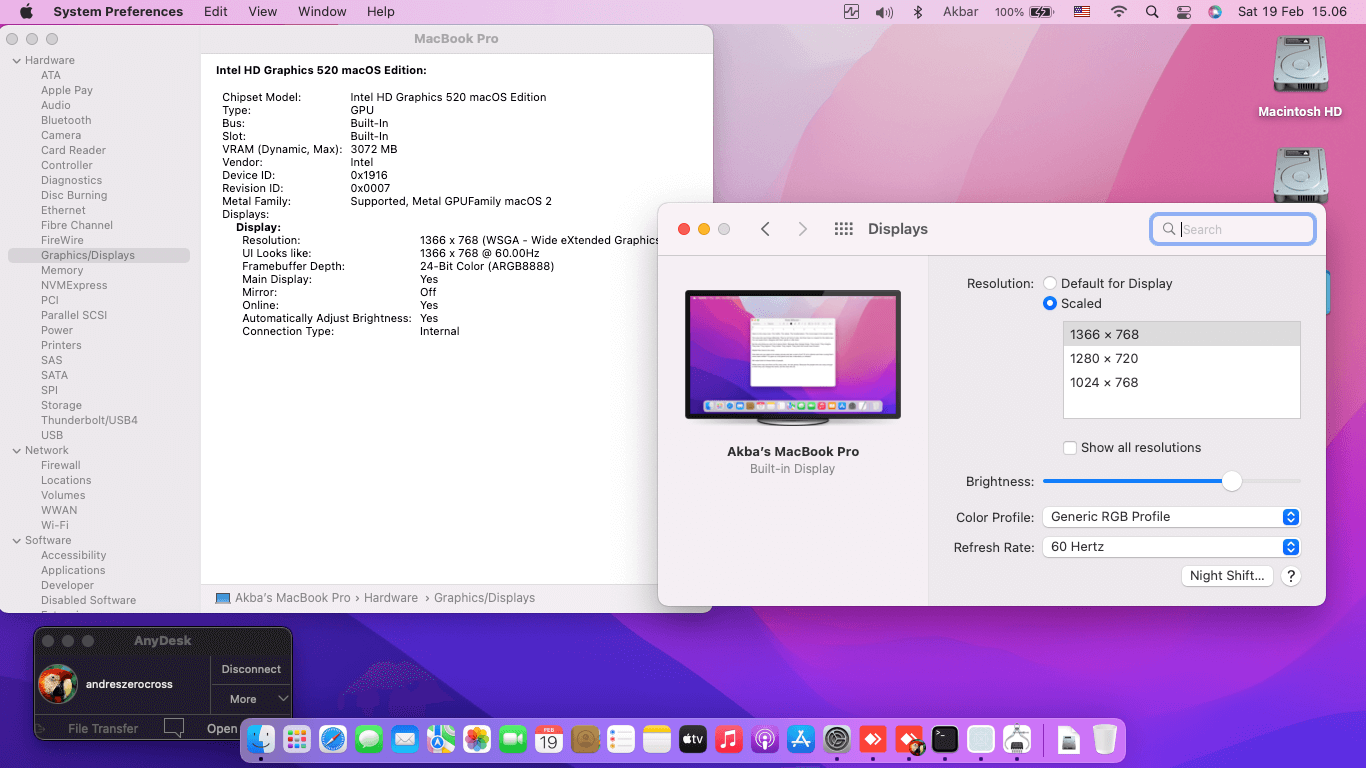
Task: Choose the 1280 × 720 resolution
Action: coord(1182,358)
